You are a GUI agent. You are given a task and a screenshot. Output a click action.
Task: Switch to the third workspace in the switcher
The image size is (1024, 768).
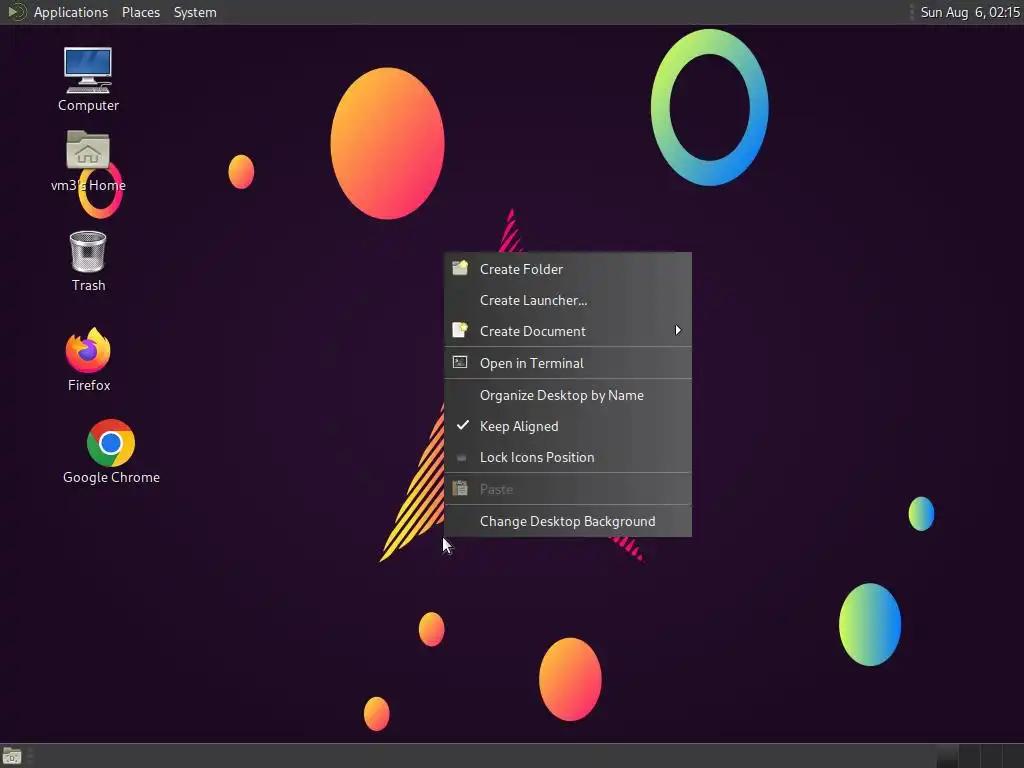992,756
